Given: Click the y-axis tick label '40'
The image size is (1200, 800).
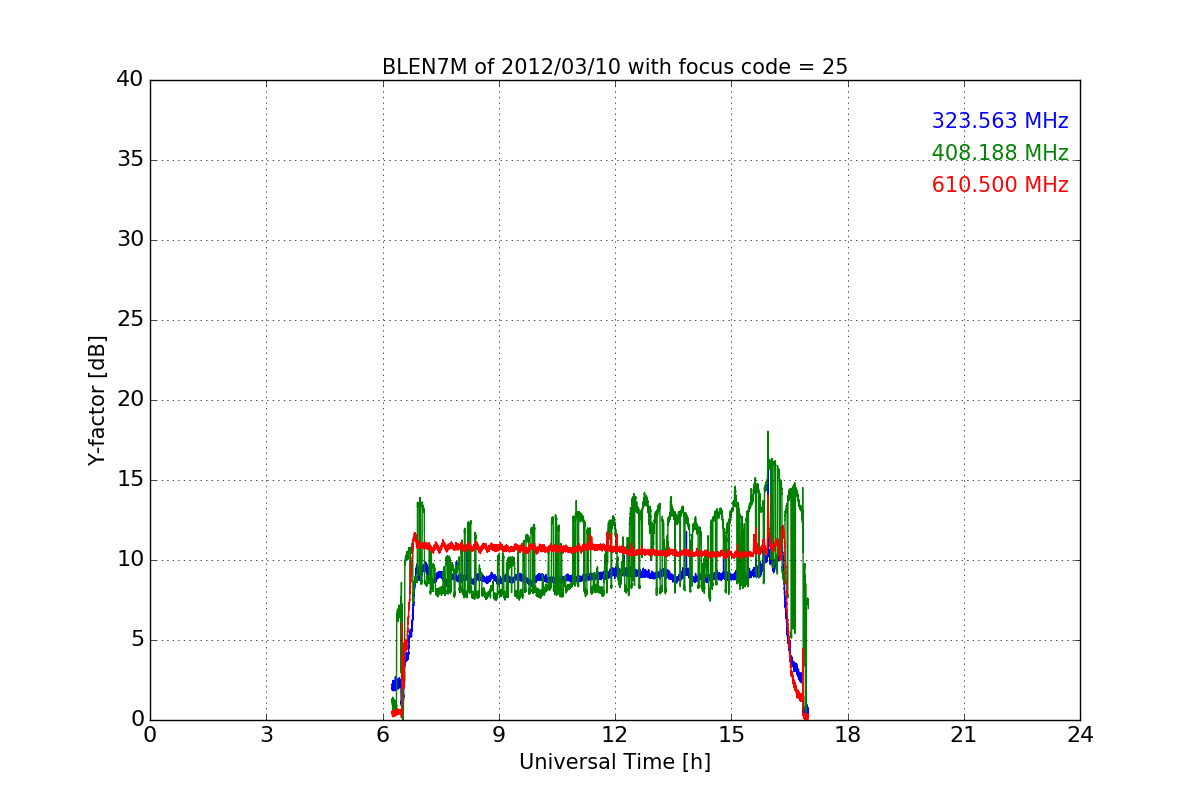Looking at the screenshot, I should coord(130,80).
